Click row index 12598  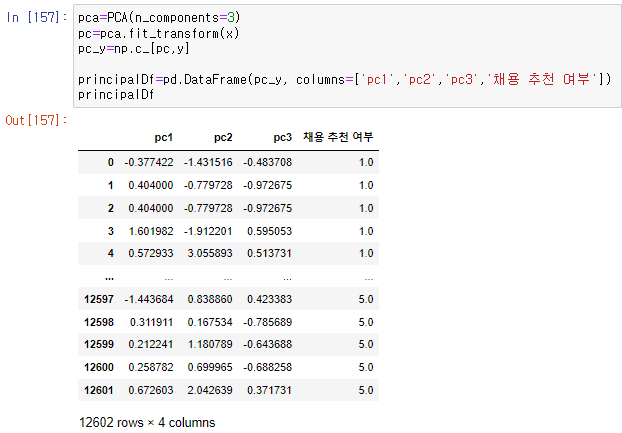tap(99, 322)
